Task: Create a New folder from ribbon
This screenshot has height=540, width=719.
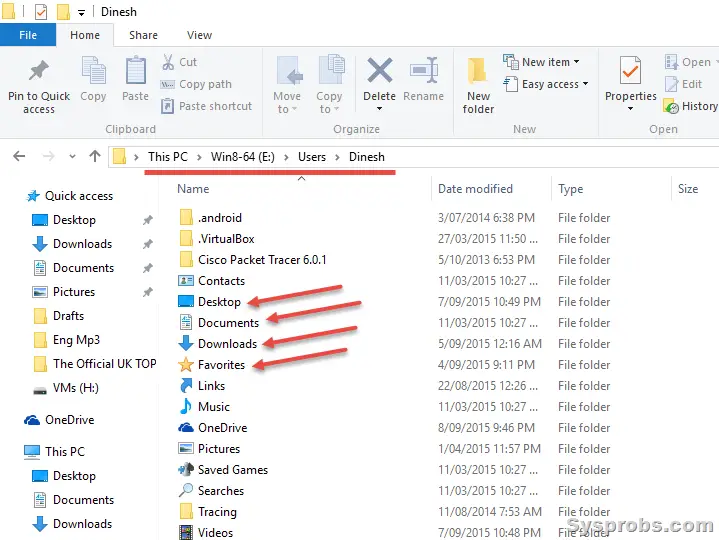Action: [x=478, y=86]
